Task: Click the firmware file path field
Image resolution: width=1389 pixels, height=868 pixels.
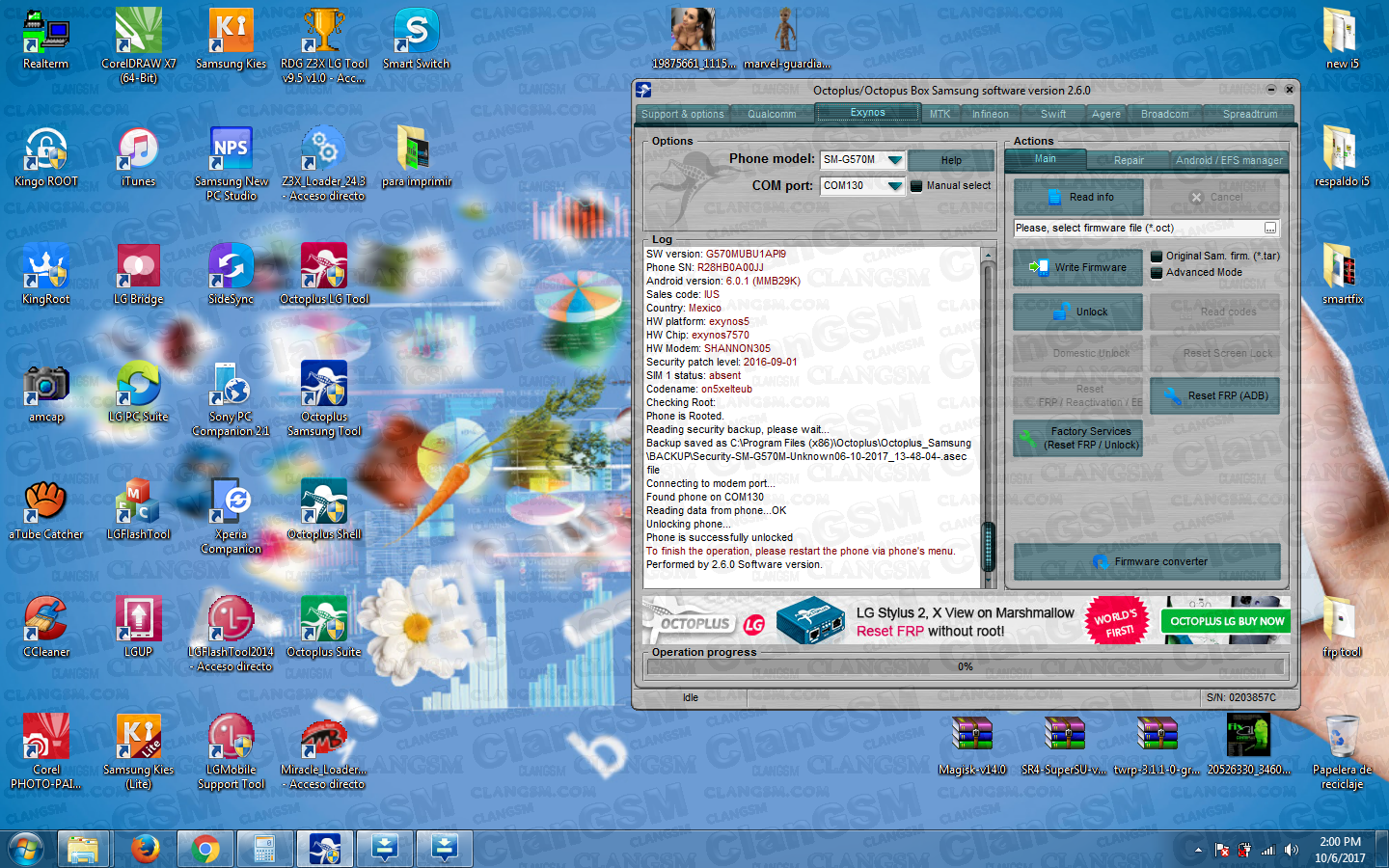Action: (1138, 229)
